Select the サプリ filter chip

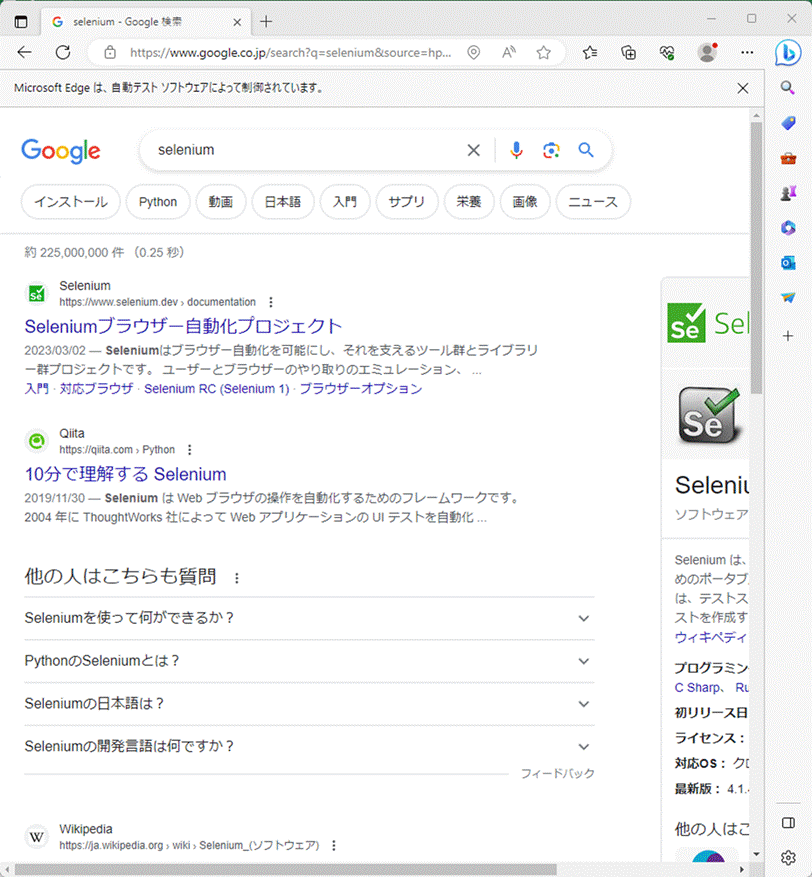point(407,202)
